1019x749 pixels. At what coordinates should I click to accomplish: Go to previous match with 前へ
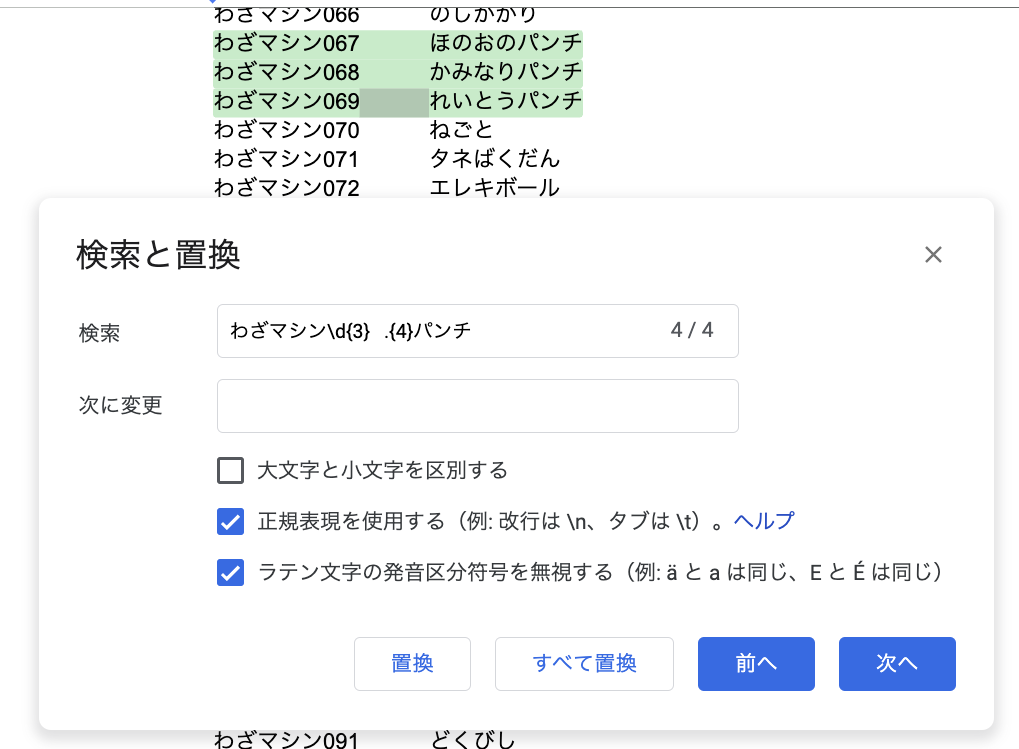pyautogui.click(x=756, y=663)
